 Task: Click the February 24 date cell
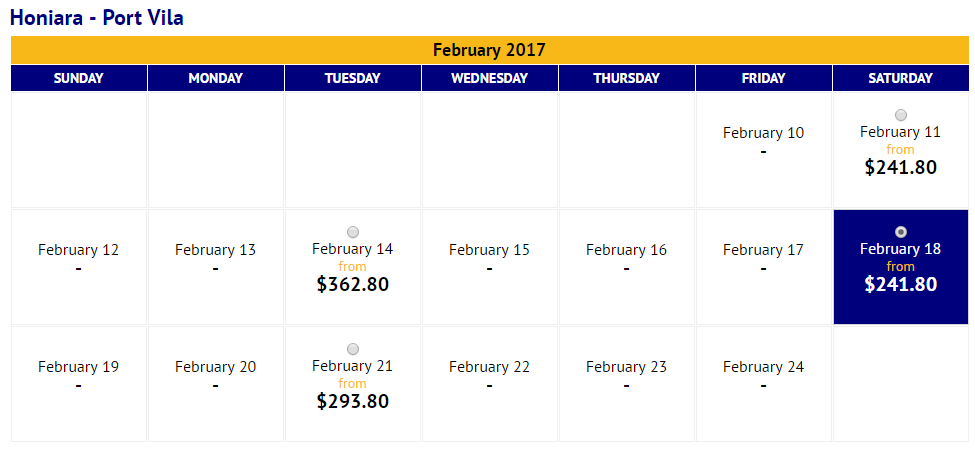pyautogui.click(x=764, y=384)
